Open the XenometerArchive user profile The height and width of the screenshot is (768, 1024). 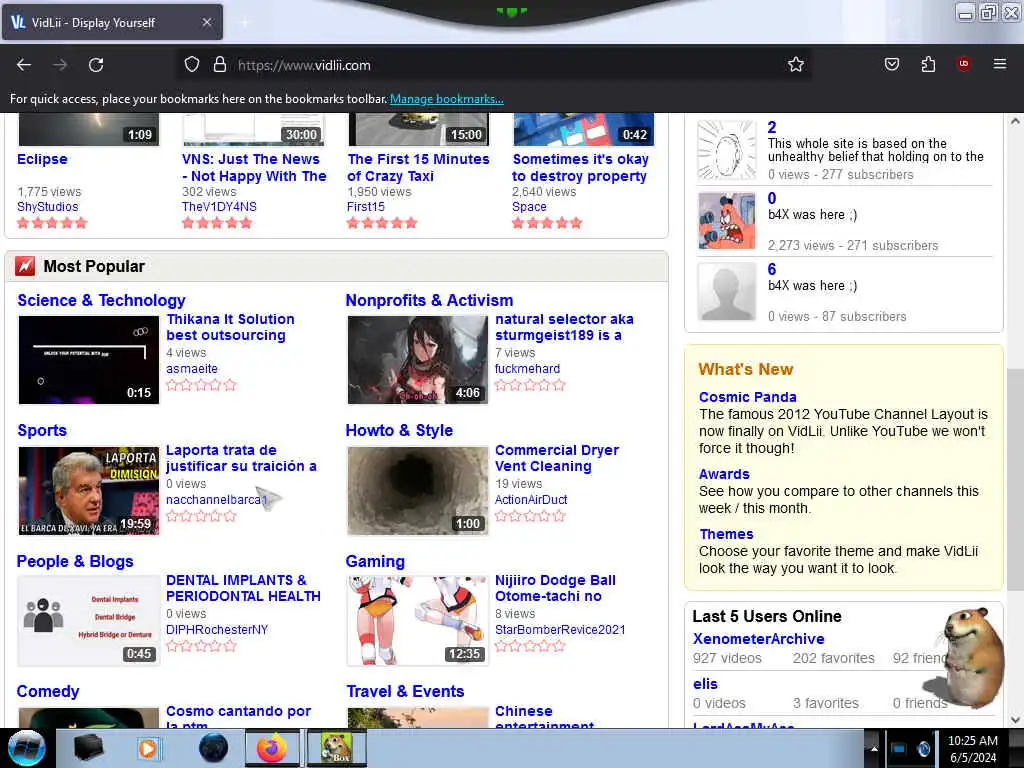pos(758,639)
